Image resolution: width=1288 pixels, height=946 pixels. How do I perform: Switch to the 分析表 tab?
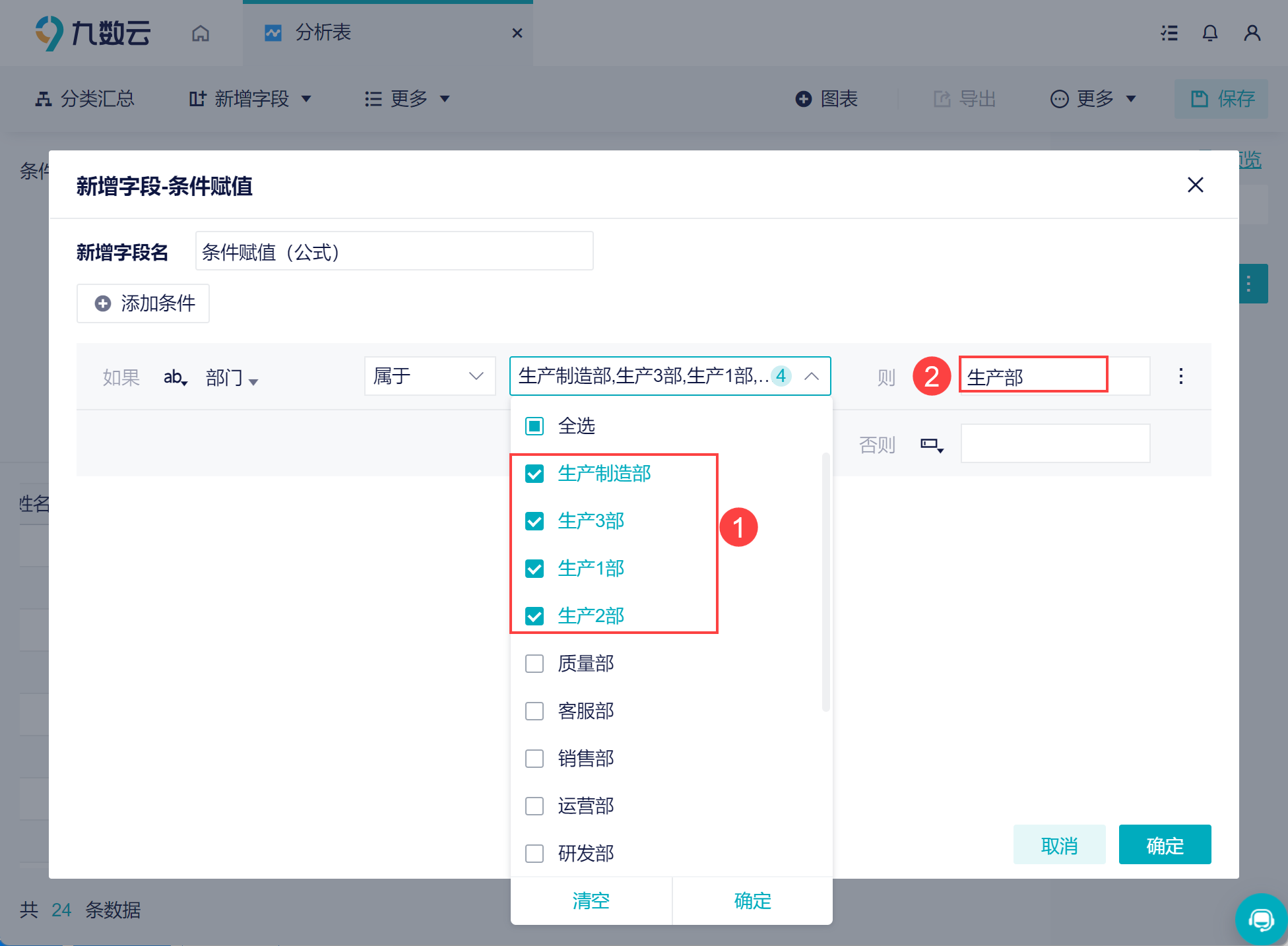323,33
